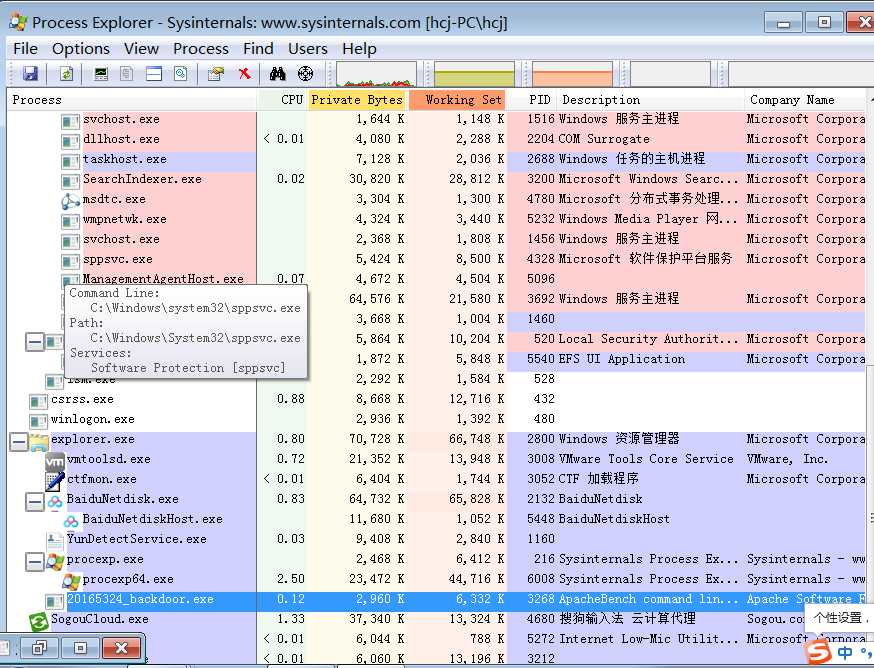Image resolution: width=874 pixels, height=668 pixels.
Task: Select the sppsvc.exe process row
Action: click(437, 260)
